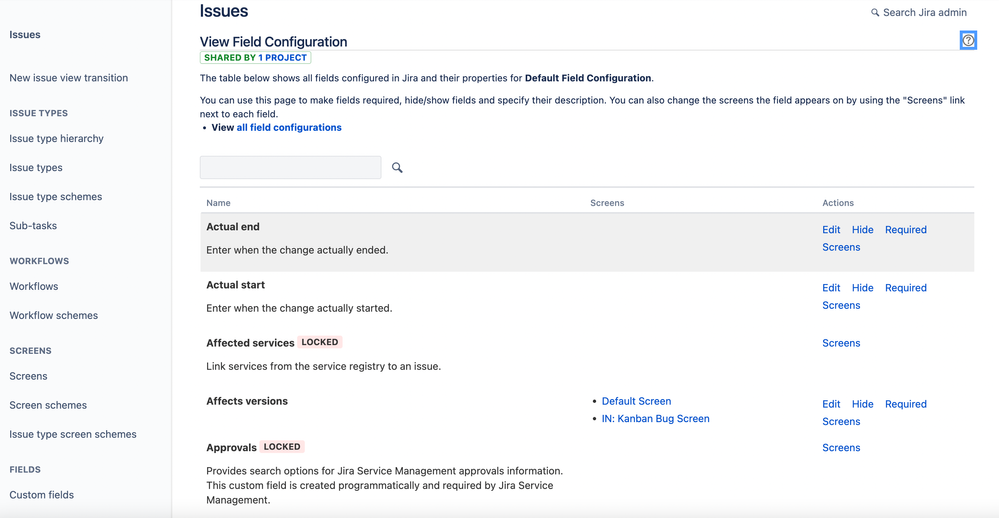Screen dimensions: 999x518
Task: Open IN: Kanban Bug Screen link
Action: point(656,419)
